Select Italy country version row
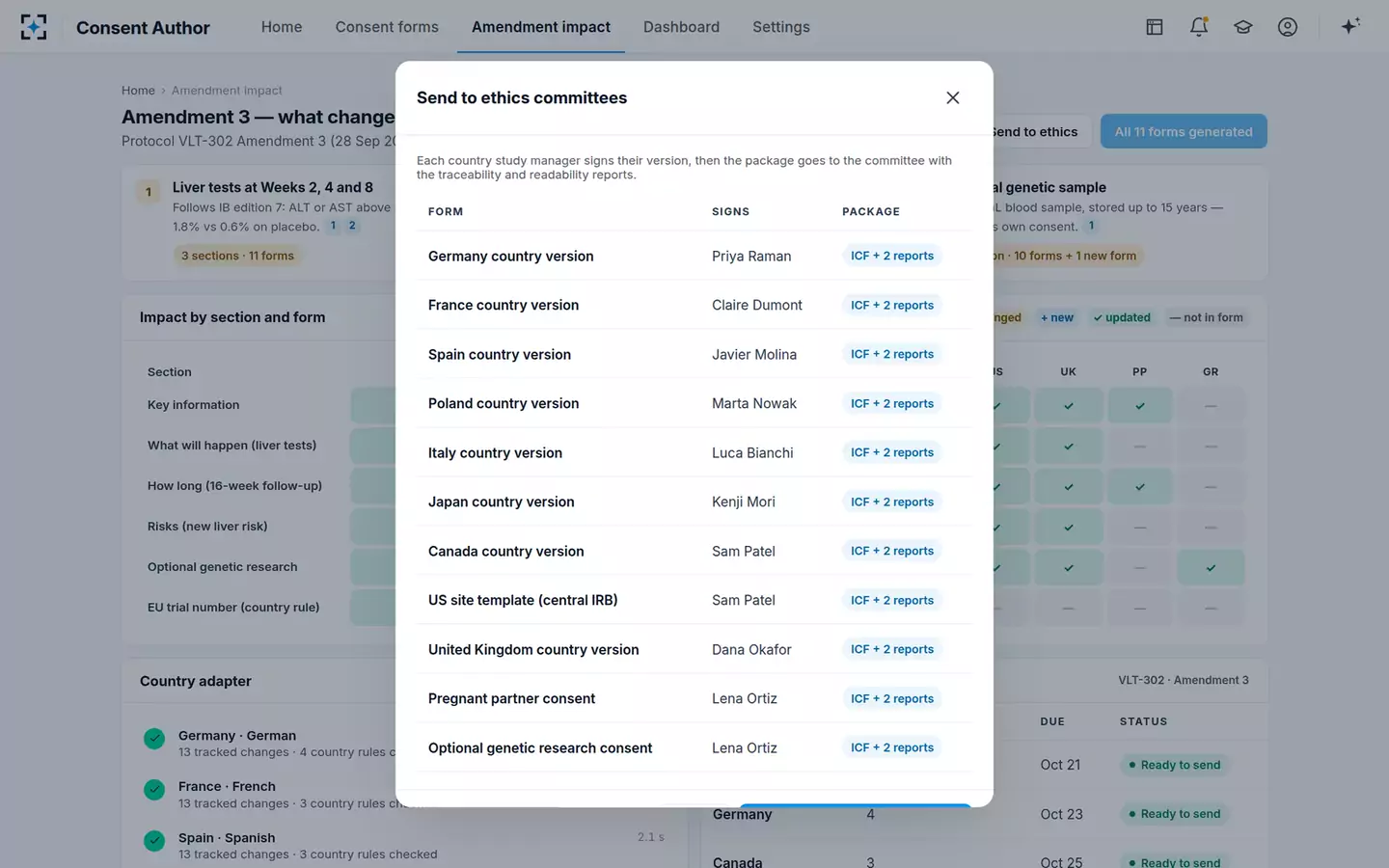Screen dimensions: 1389x868 click(x=694, y=452)
